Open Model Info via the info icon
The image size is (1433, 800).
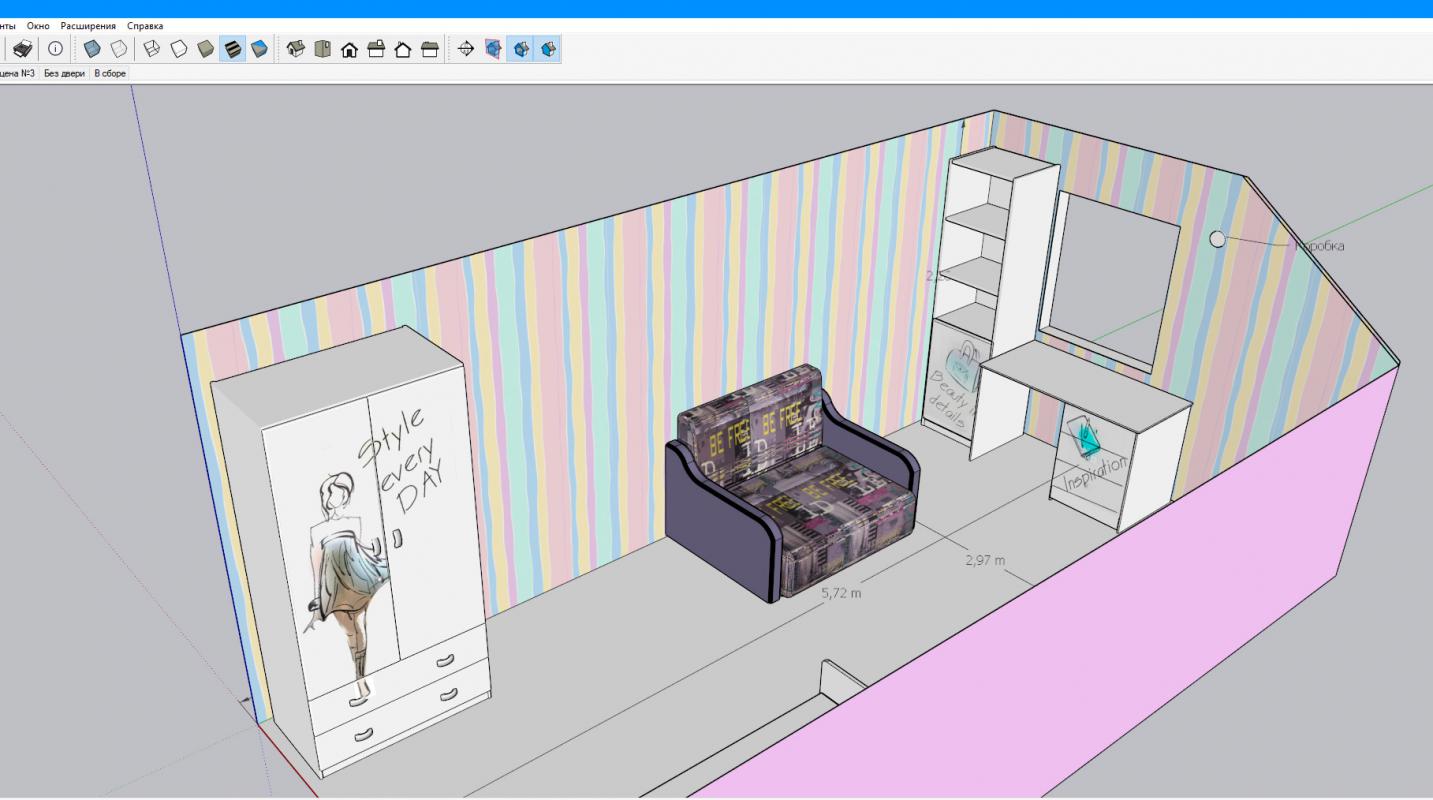(55, 49)
